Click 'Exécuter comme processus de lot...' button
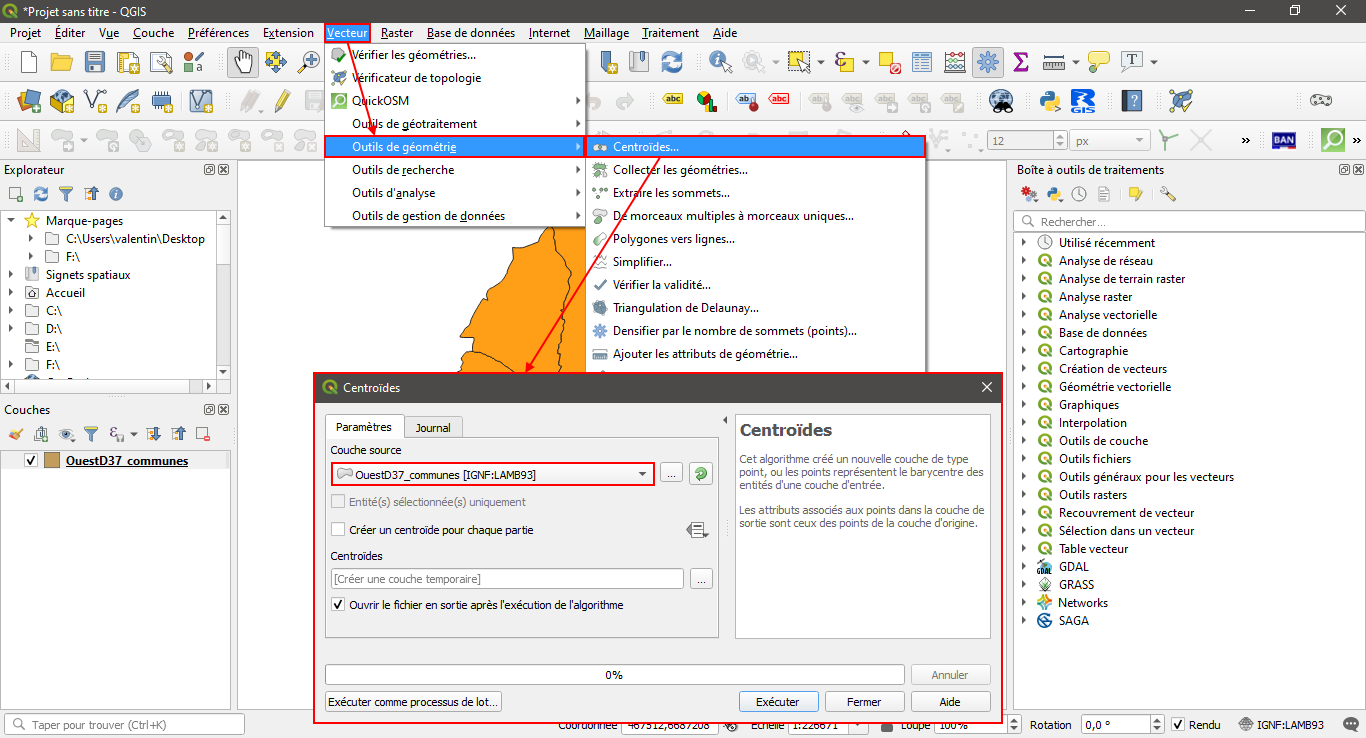Image resolution: width=1366 pixels, height=738 pixels. tap(413, 702)
